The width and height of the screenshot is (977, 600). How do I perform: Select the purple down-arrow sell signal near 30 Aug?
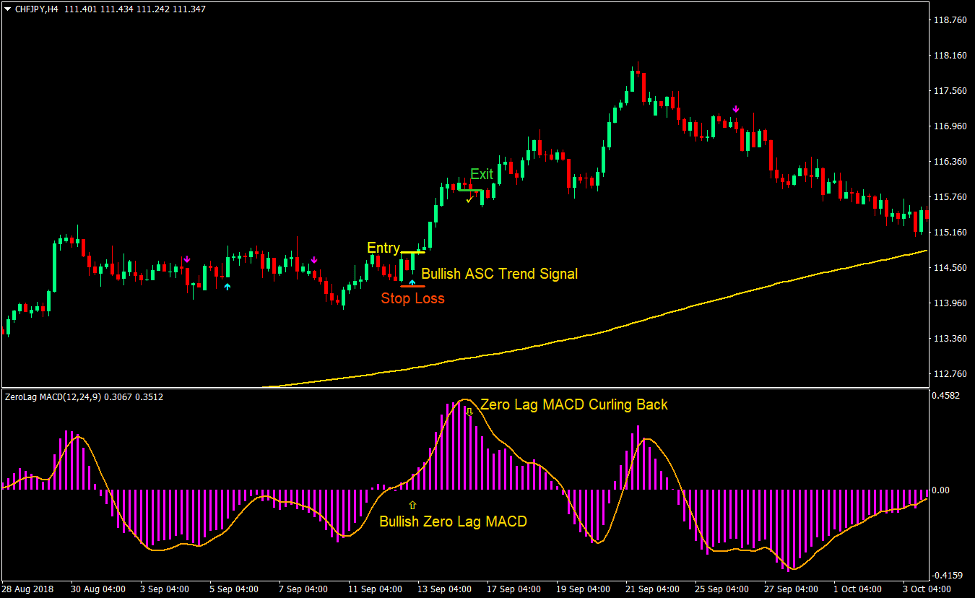click(x=187, y=259)
